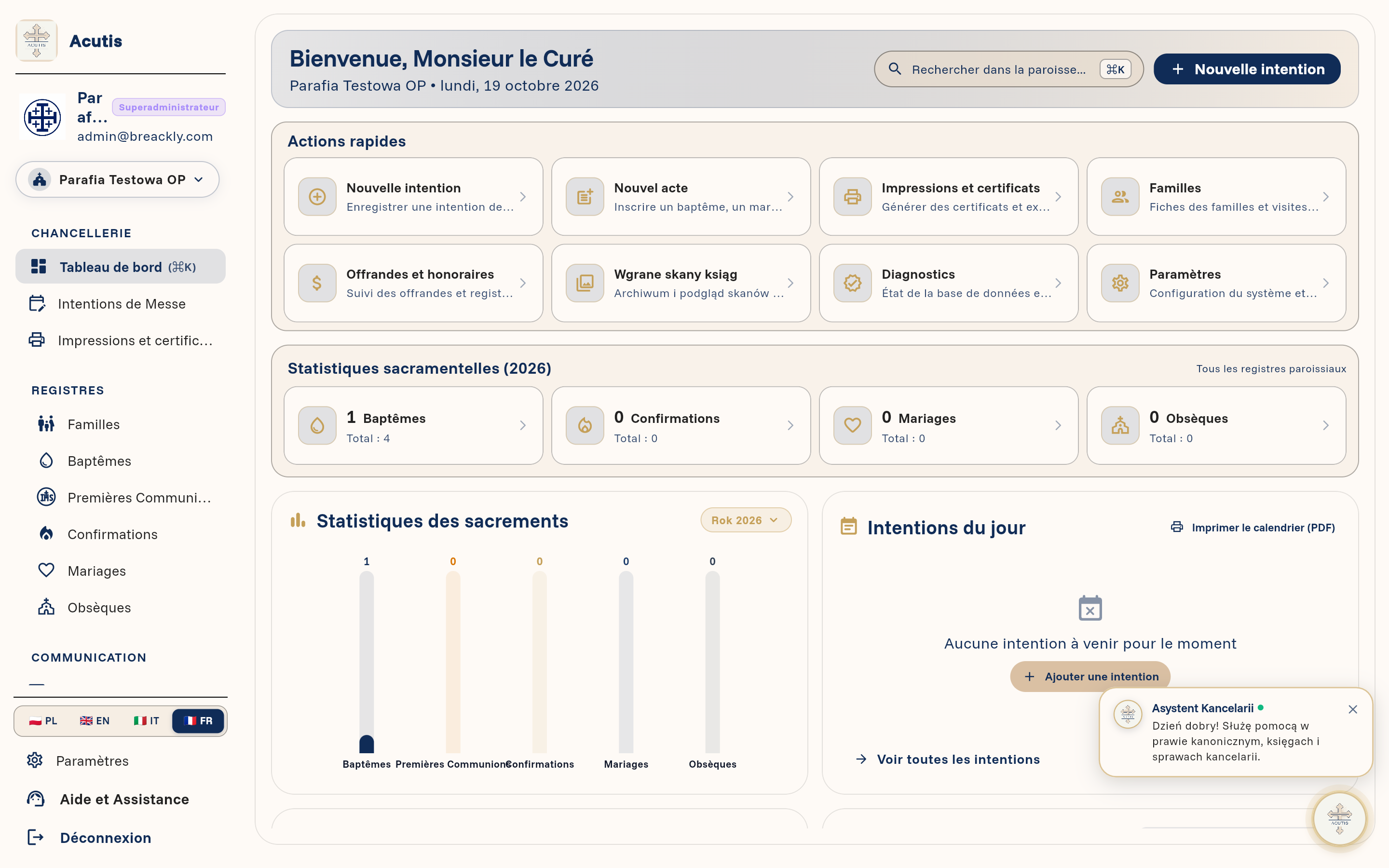Focus the Rechercher dans la paroisse search field
Viewport: 1389px width, 868px height.
[1008, 69]
